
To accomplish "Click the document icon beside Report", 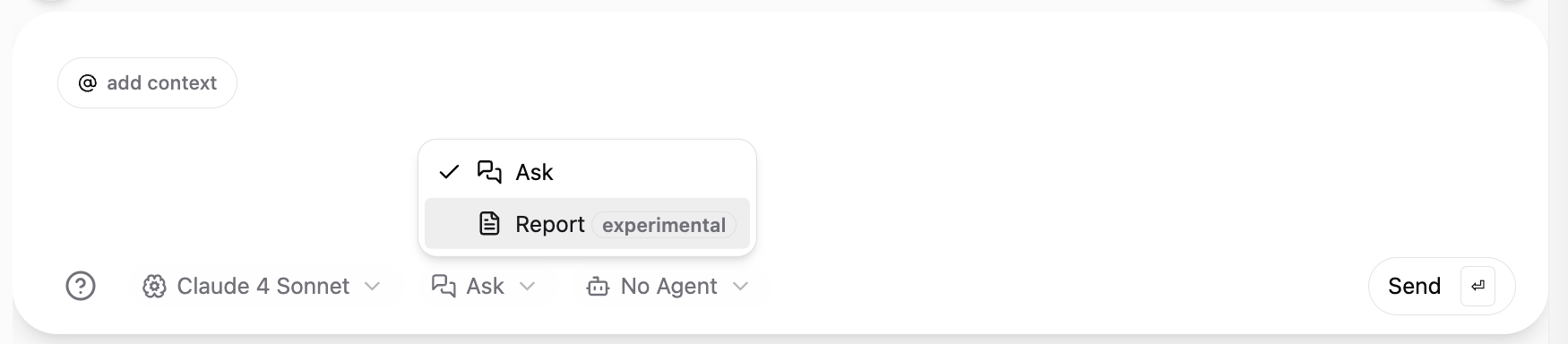I will pos(489,224).
